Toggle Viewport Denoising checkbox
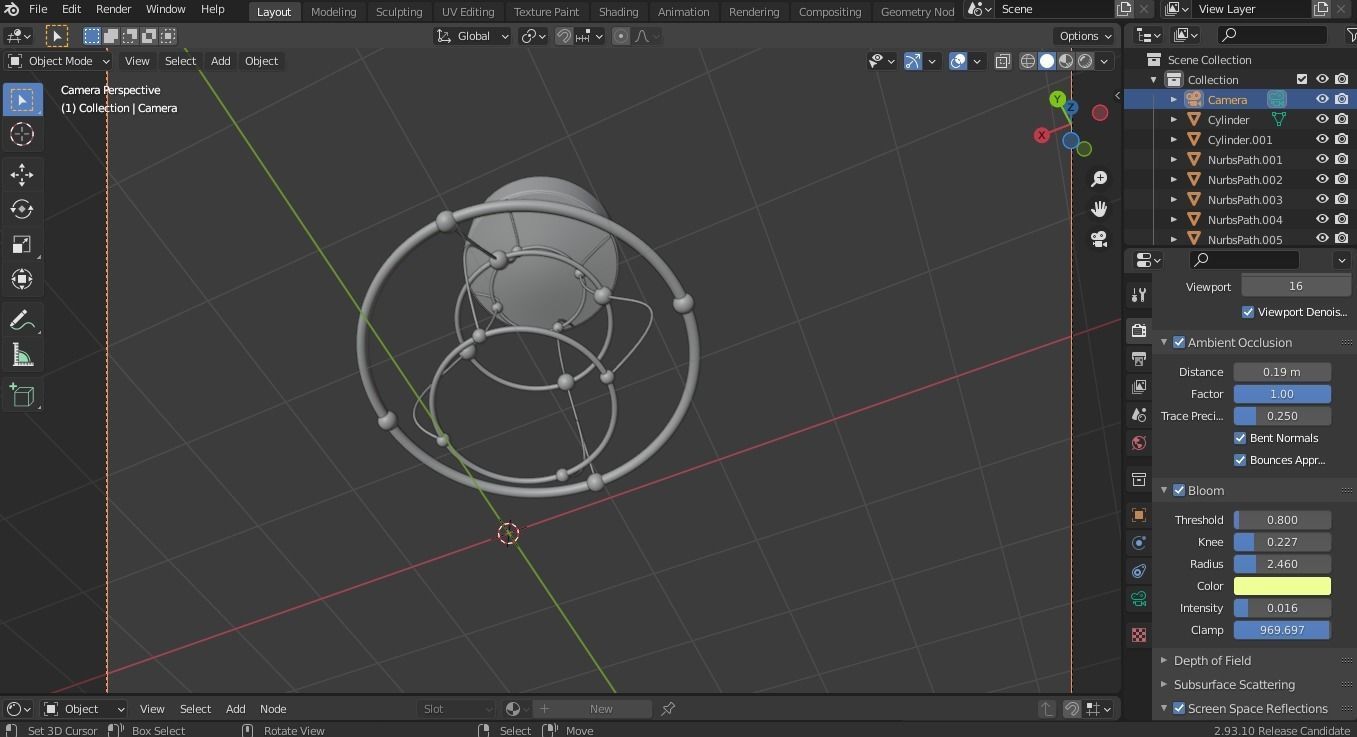This screenshot has height=737, width=1357. click(x=1248, y=312)
